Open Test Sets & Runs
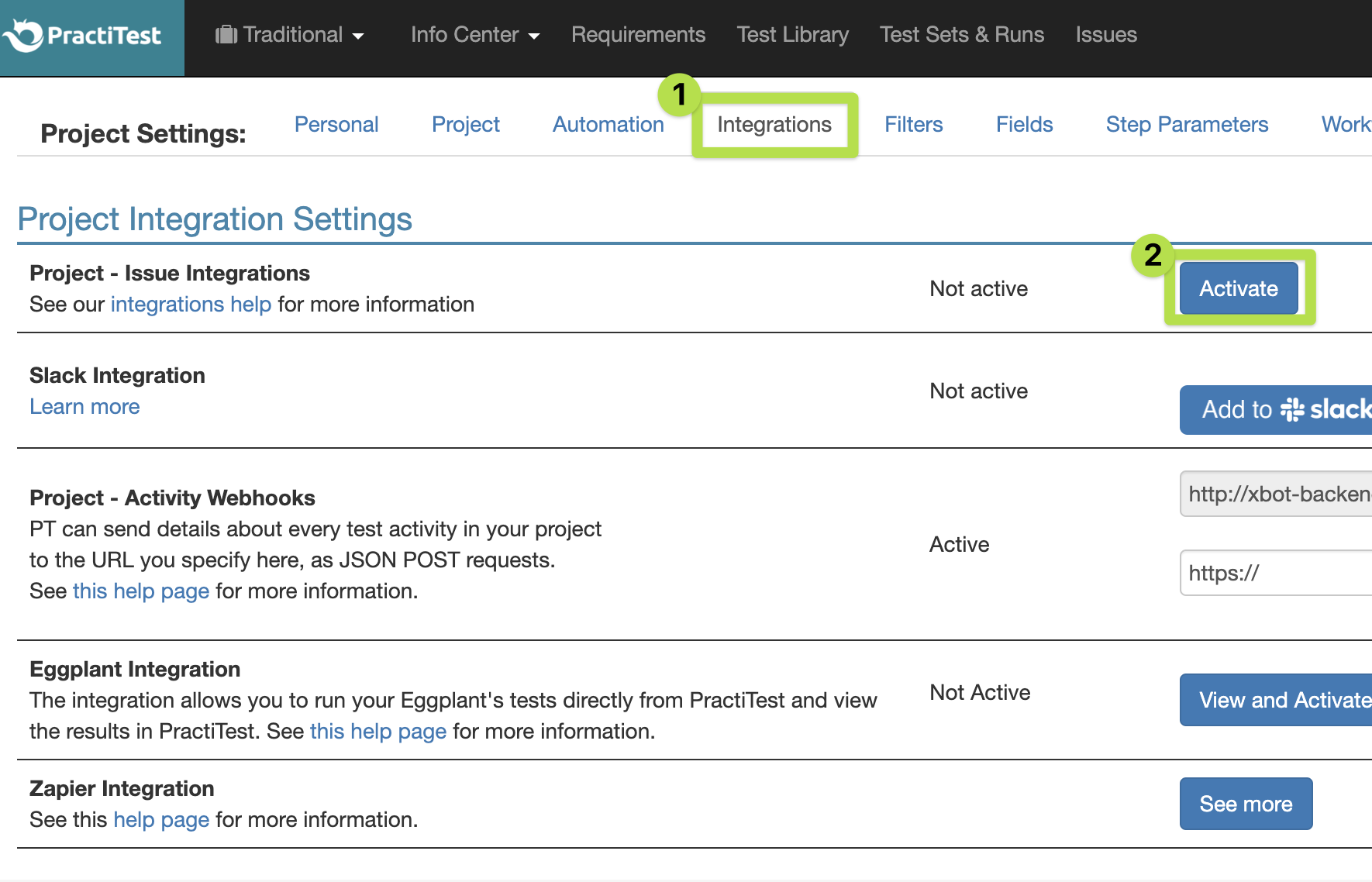Screen dimensions: 1372x882 point(961,35)
